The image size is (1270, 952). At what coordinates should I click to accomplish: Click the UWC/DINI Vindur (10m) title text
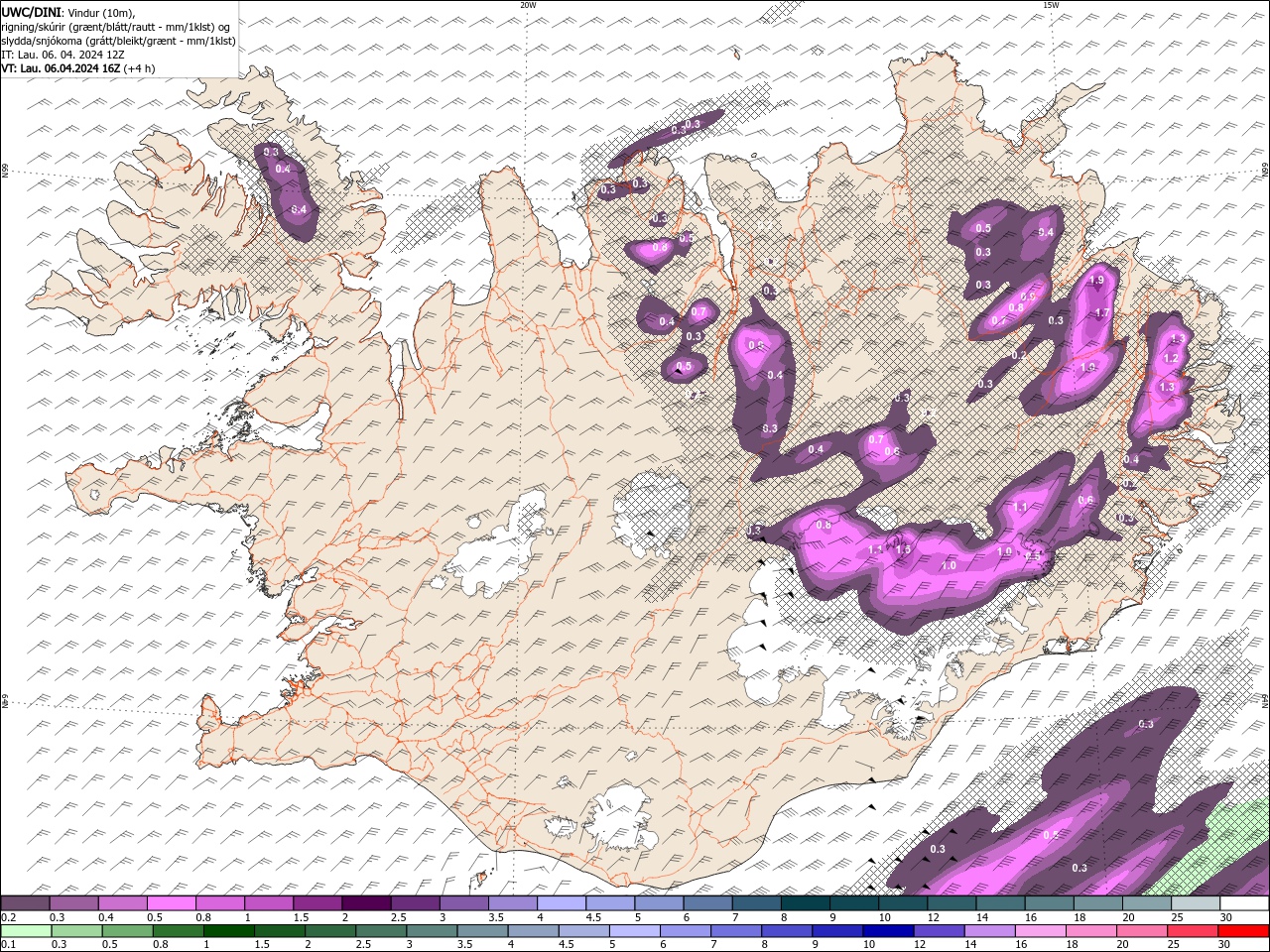coord(68,12)
